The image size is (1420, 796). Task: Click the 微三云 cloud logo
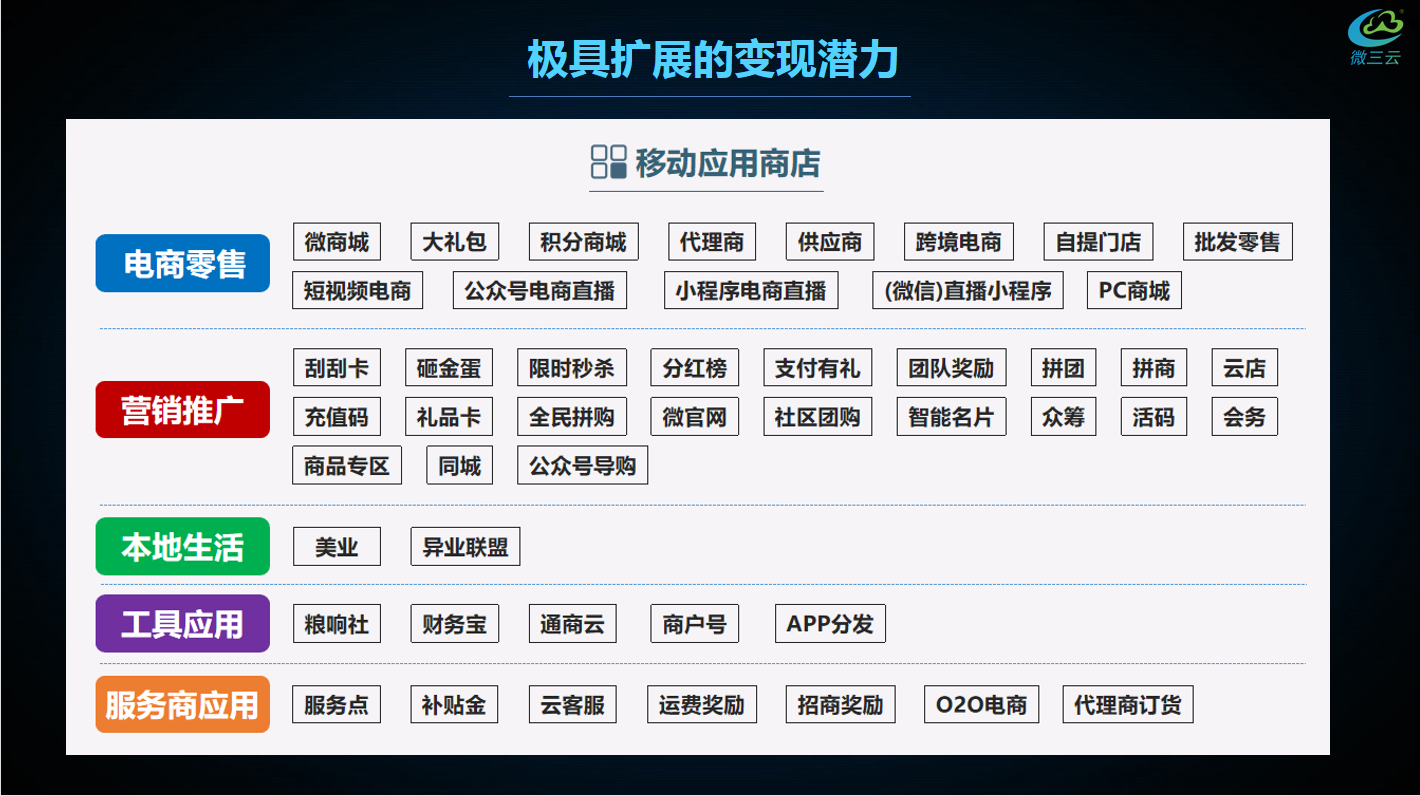point(1376,37)
